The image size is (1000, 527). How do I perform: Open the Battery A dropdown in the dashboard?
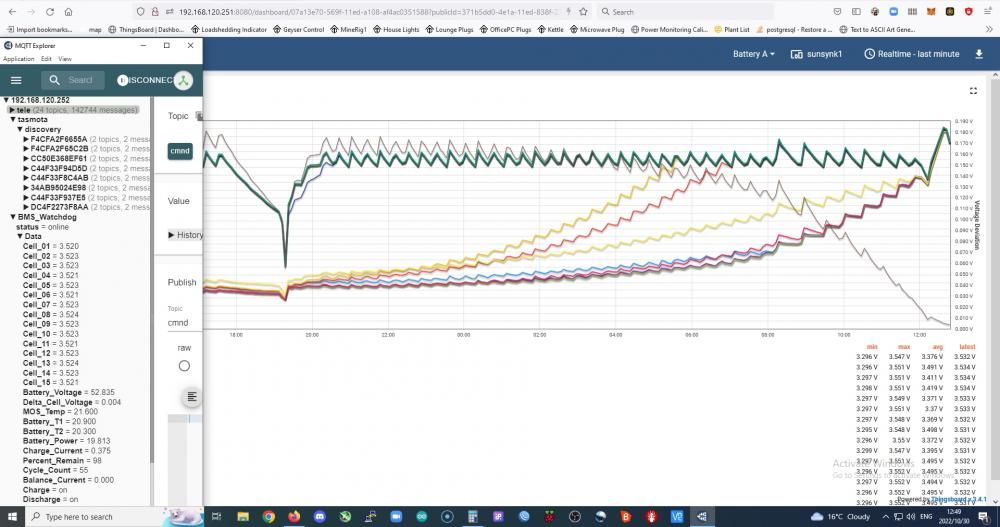click(754, 54)
